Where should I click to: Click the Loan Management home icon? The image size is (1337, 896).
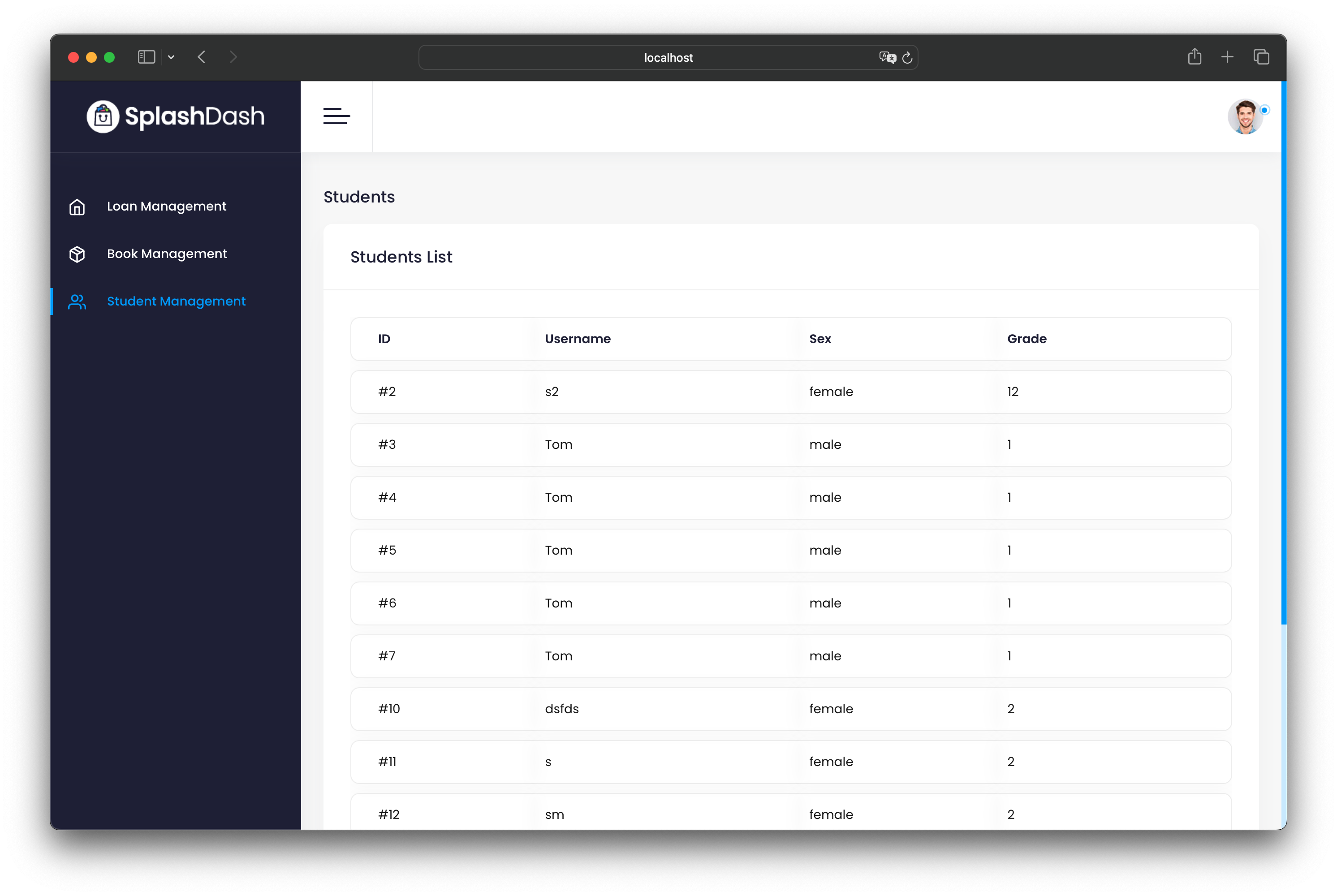click(77, 207)
